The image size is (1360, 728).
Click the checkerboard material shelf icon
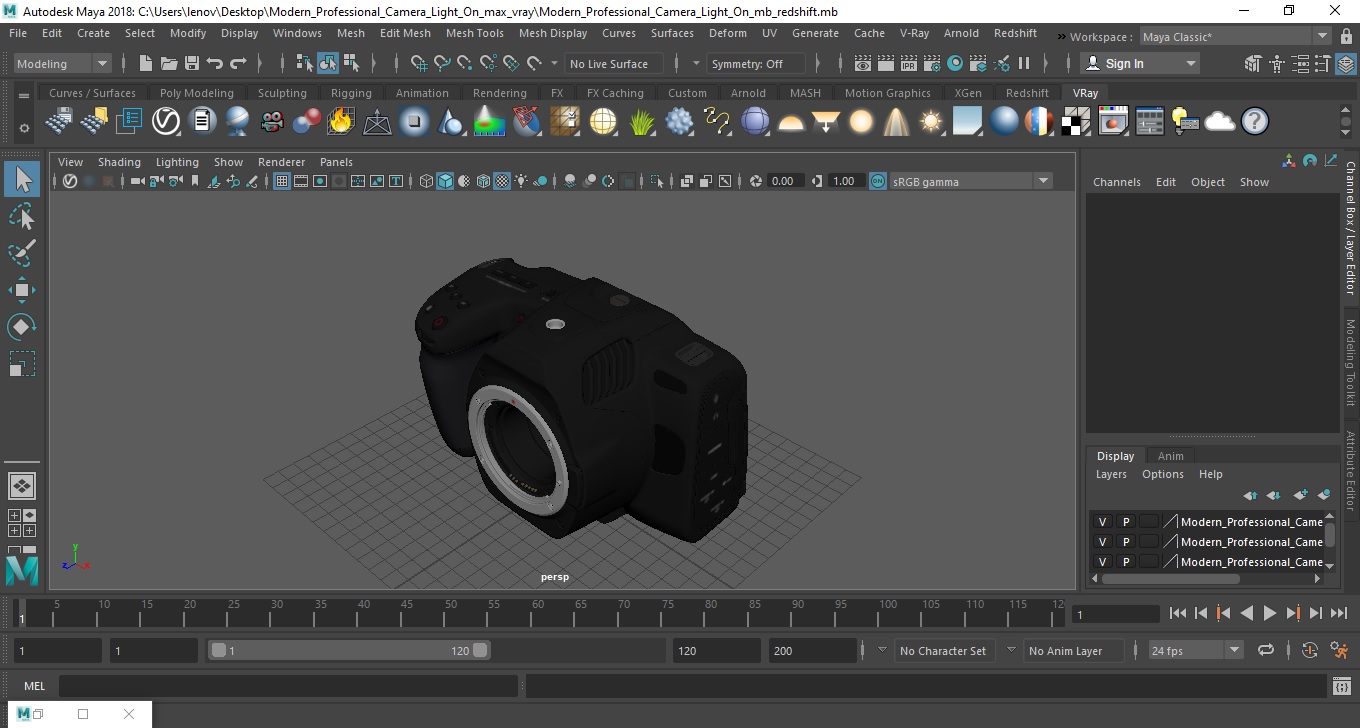tap(1075, 122)
